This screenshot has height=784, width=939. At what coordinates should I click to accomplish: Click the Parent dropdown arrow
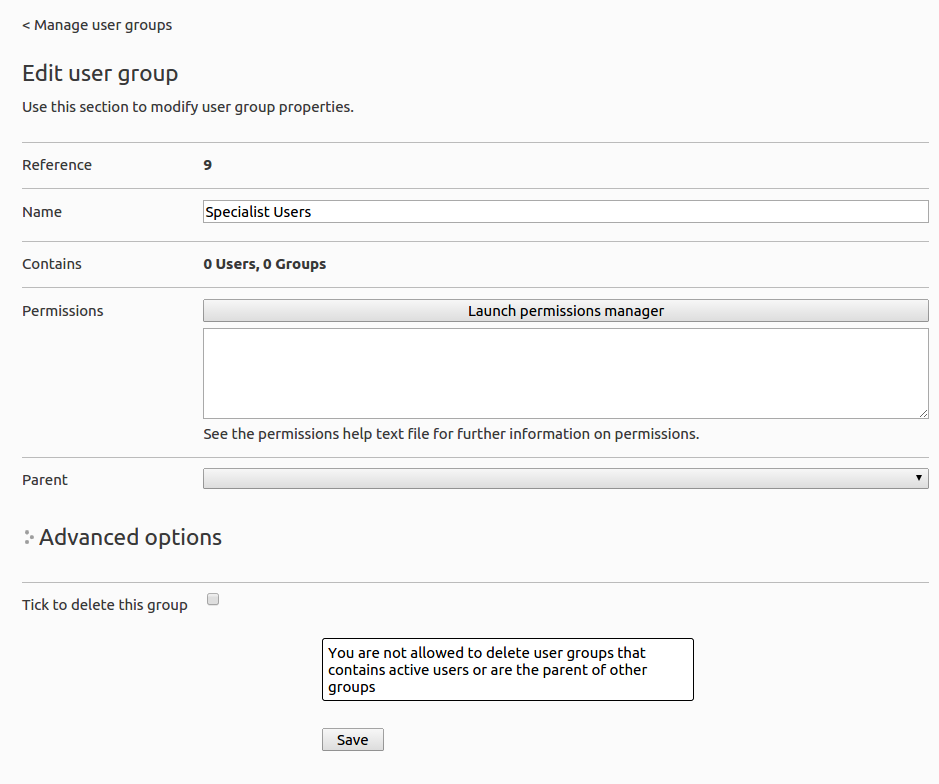click(x=919, y=478)
